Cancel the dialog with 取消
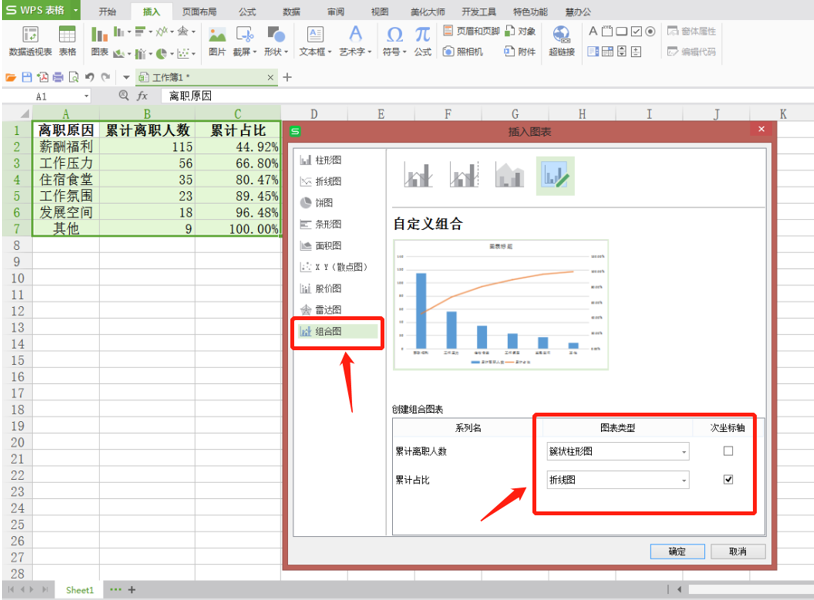The height and width of the screenshot is (600, 814). click(738, 551)
